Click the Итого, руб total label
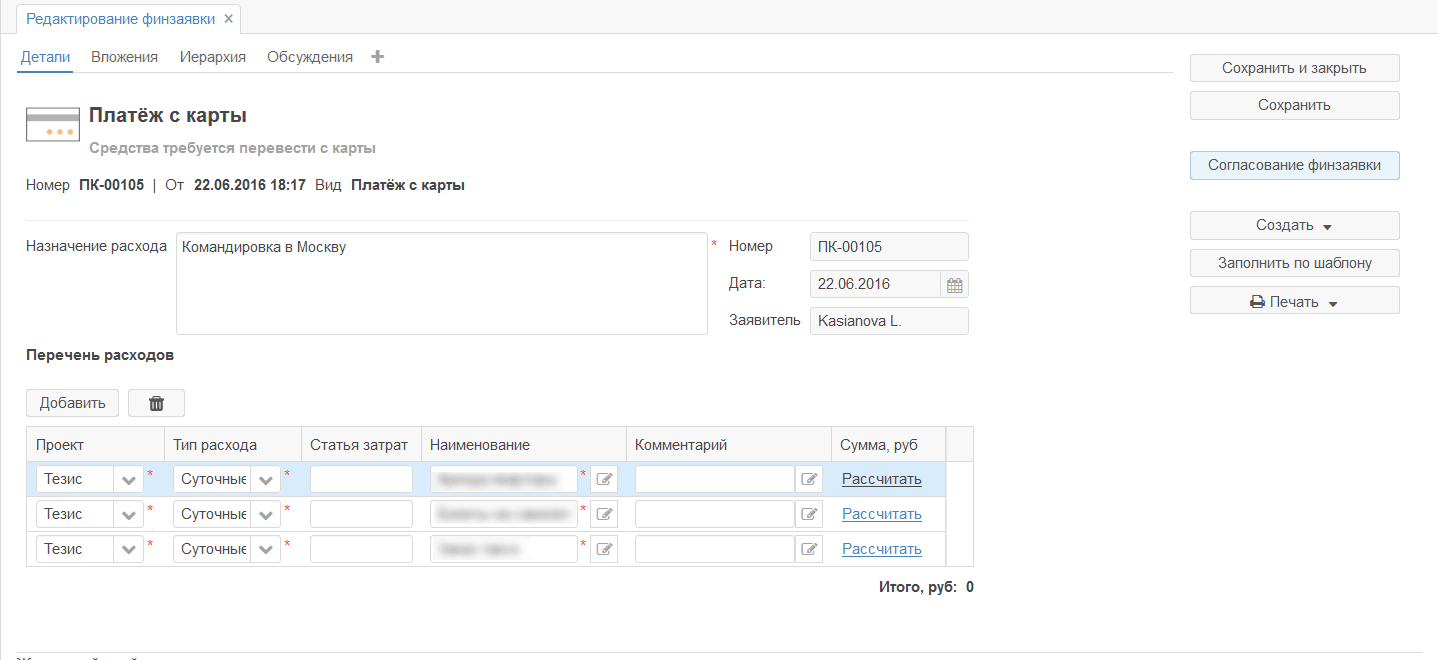The image size is (1438, 660). pos(918,587)
